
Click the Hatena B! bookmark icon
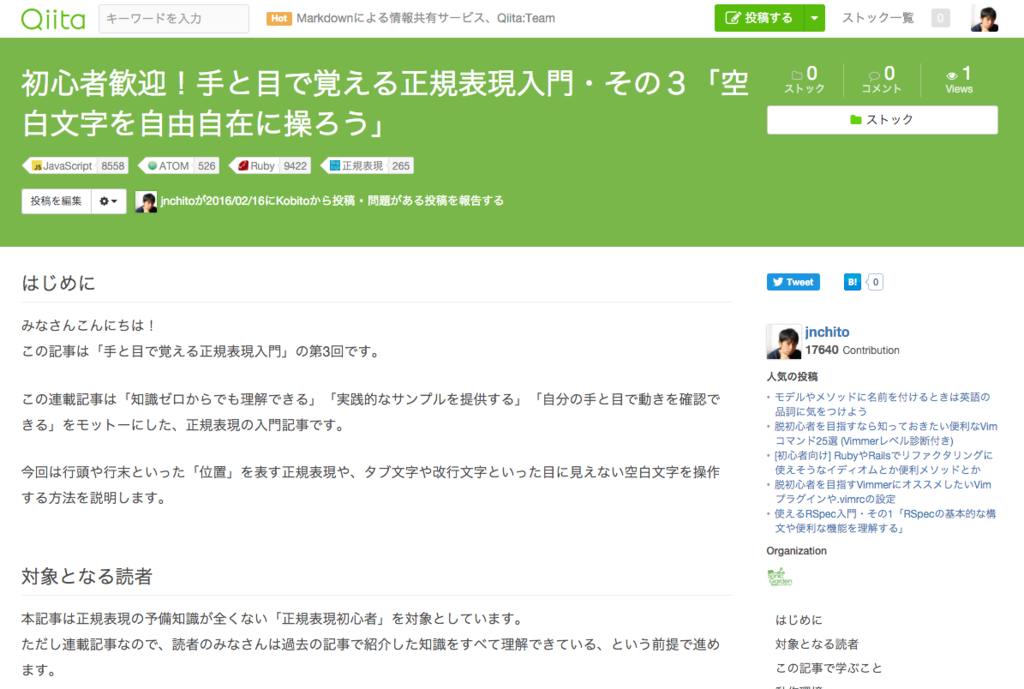(852, 282)
